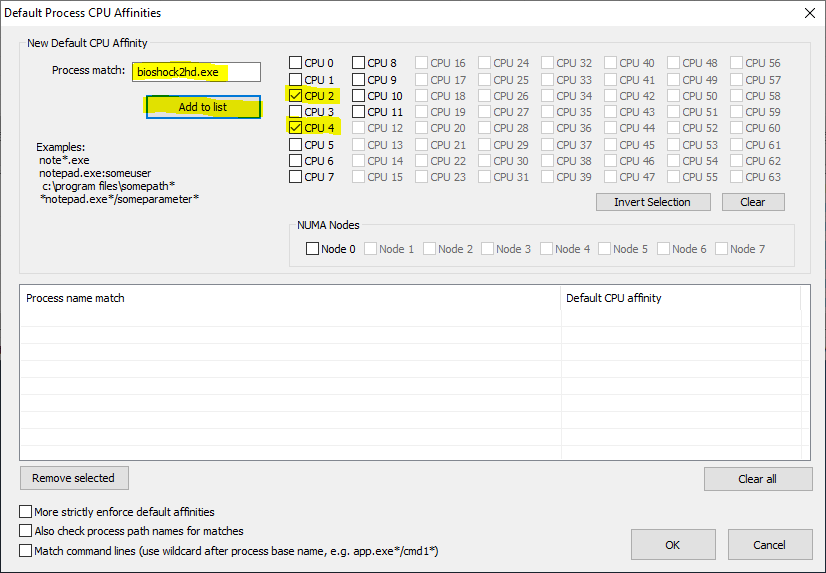Click the Process name match column header
This screenshot has height=573, width=826.
[x=290, y=298]
